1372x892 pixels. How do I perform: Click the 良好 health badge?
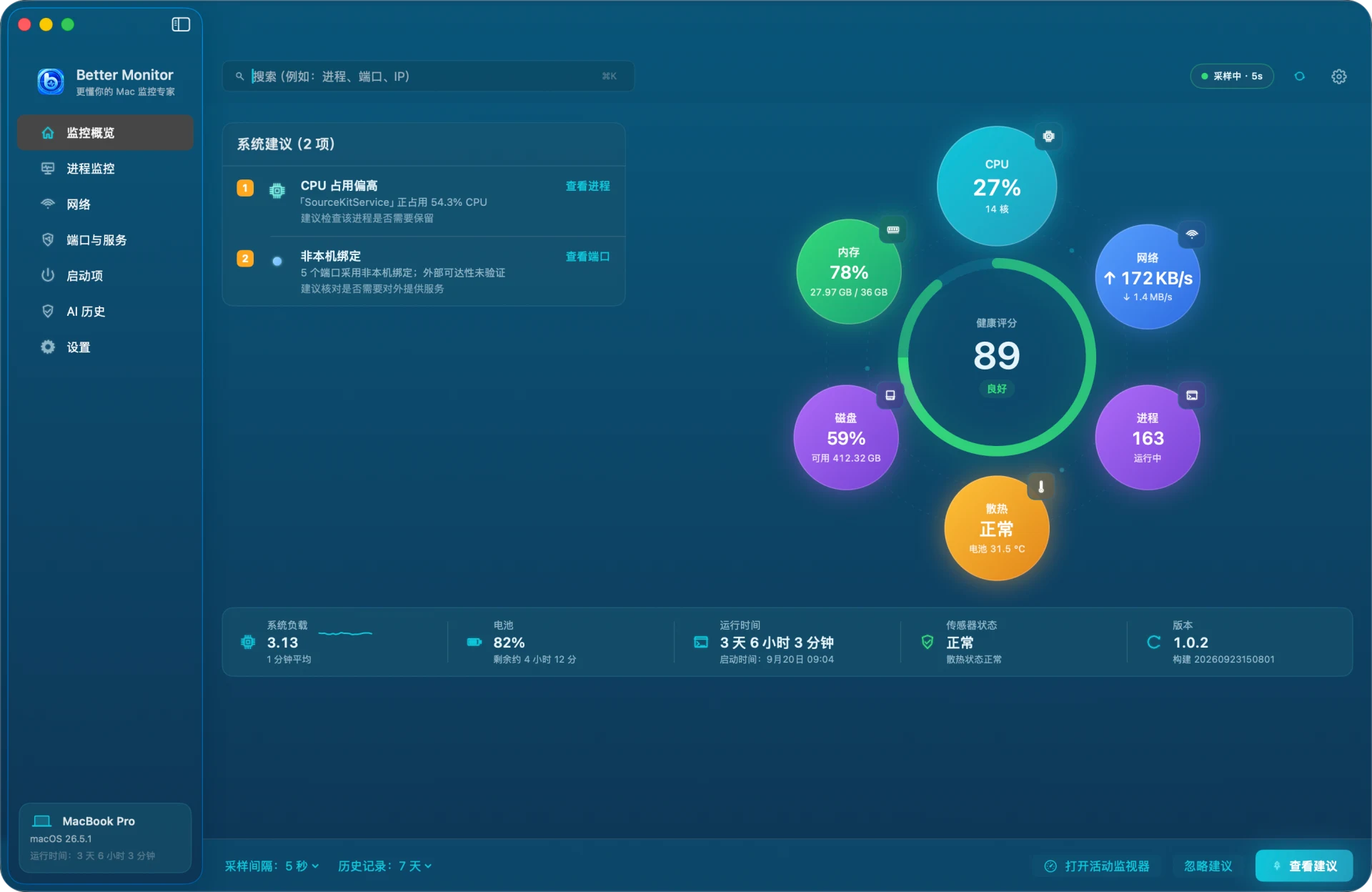click(997, 389)
